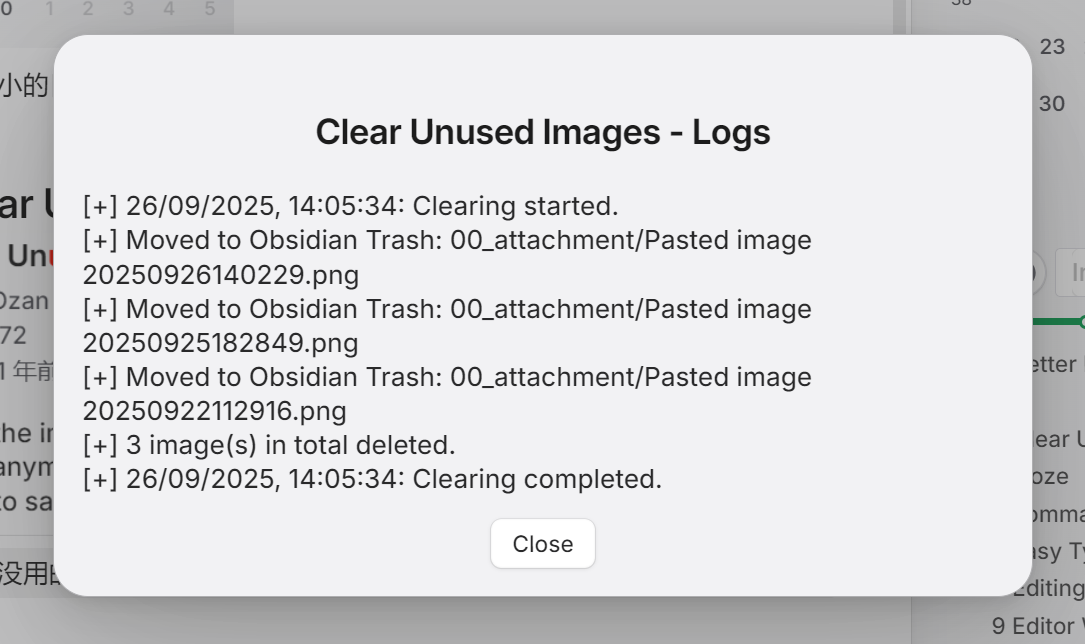Viewport: 1085px width, 644px height.
Task: Select number 5 in the top row
Action: point(209,10)
